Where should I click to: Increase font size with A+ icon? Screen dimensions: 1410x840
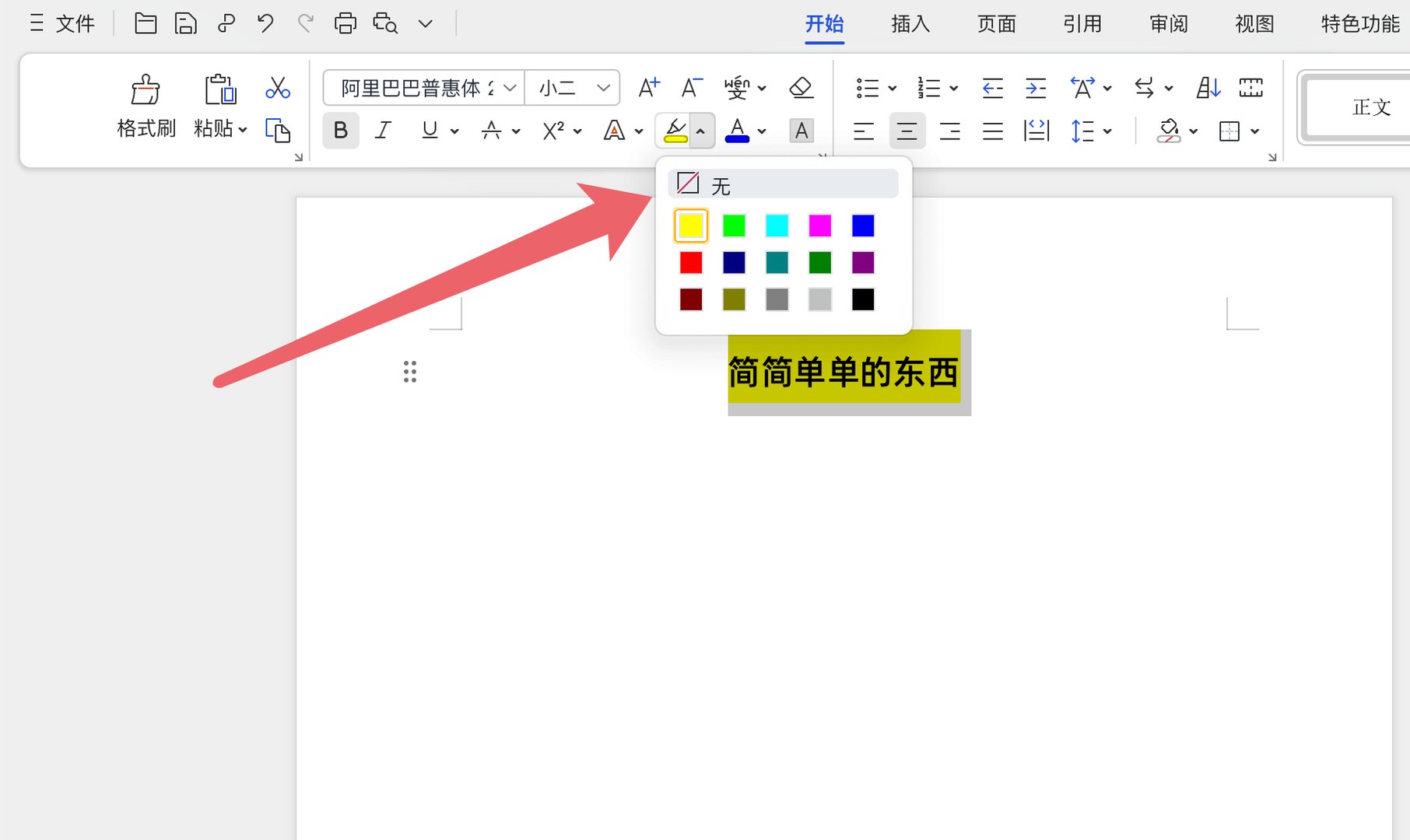point(648,88)
